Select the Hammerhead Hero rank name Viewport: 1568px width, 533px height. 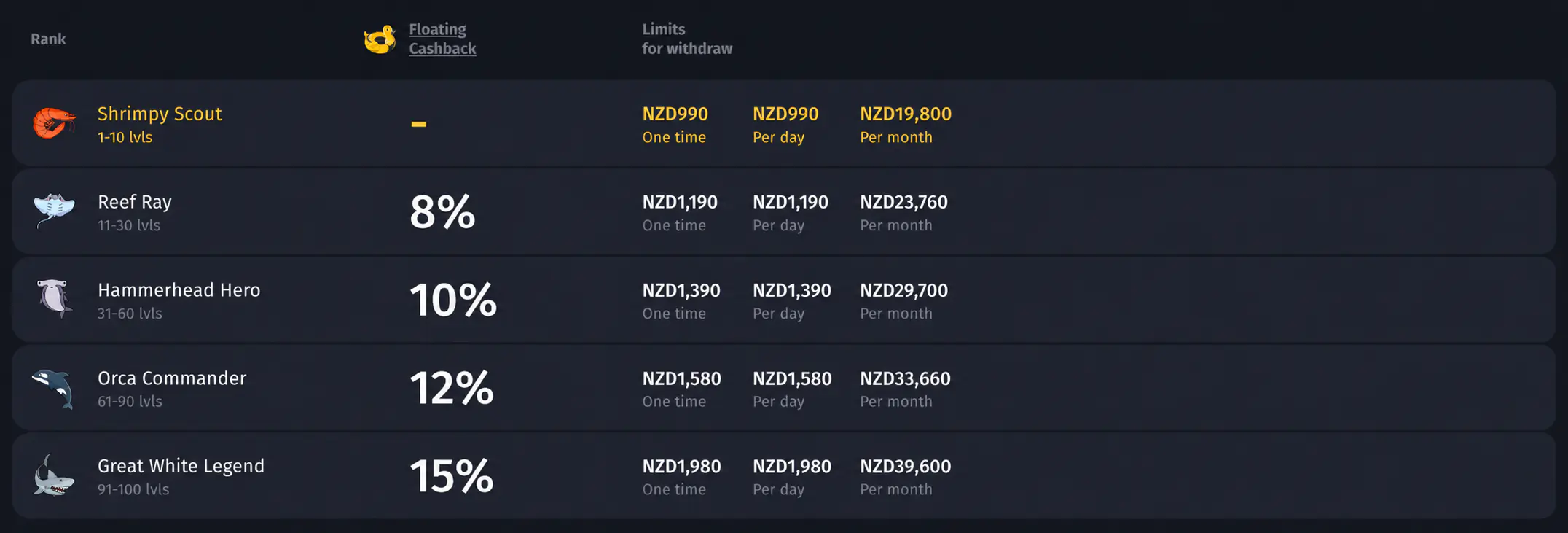tap(179, 290)
